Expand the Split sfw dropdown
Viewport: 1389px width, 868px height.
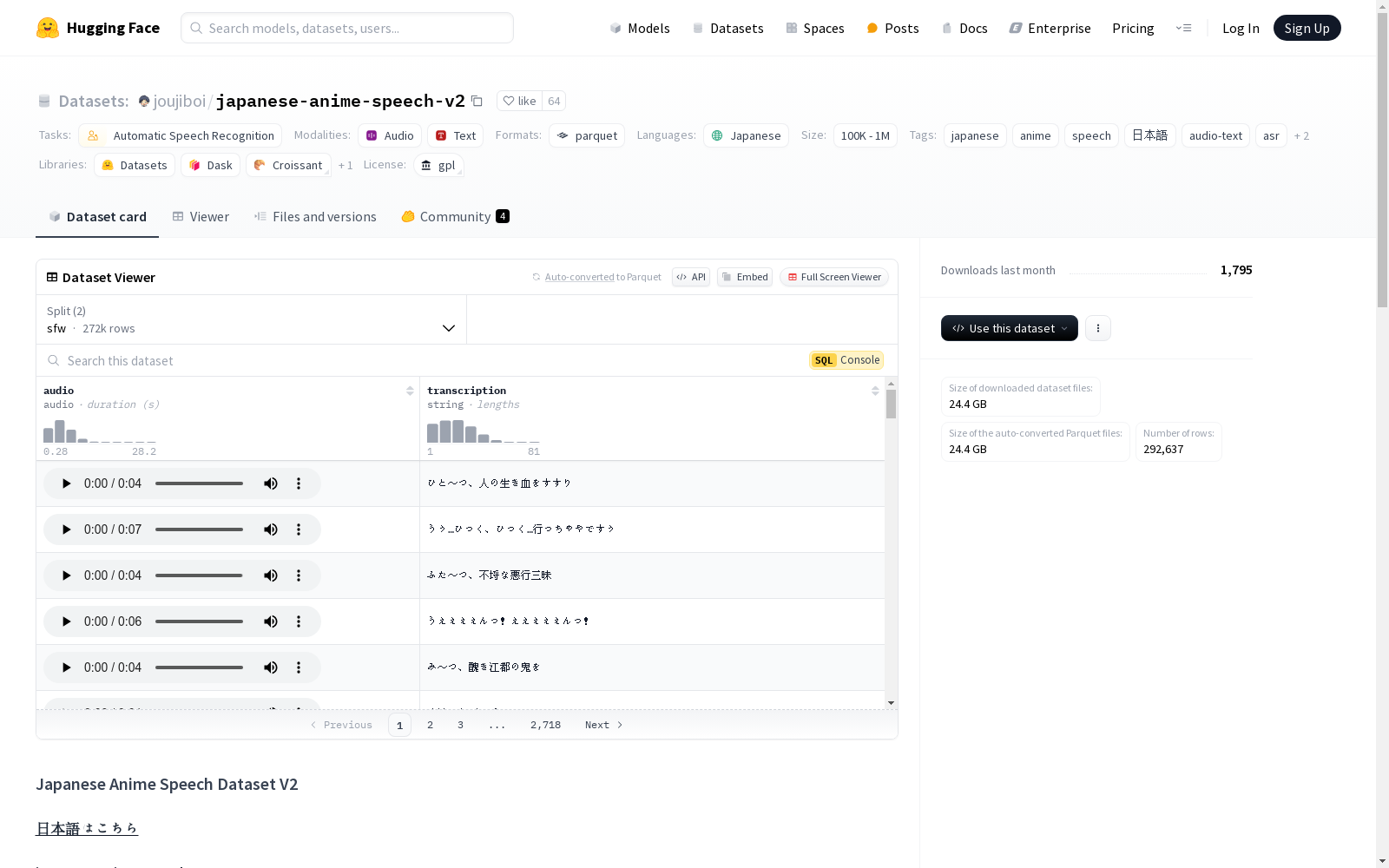point(252,319)
